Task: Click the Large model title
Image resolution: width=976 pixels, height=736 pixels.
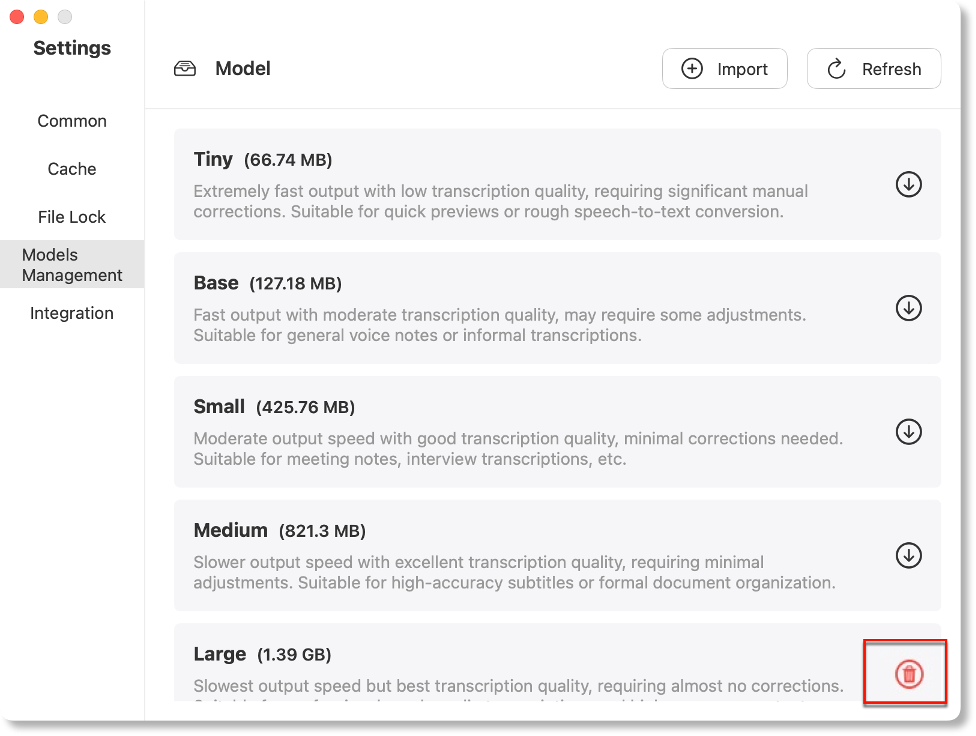Action: pos(219,655)
